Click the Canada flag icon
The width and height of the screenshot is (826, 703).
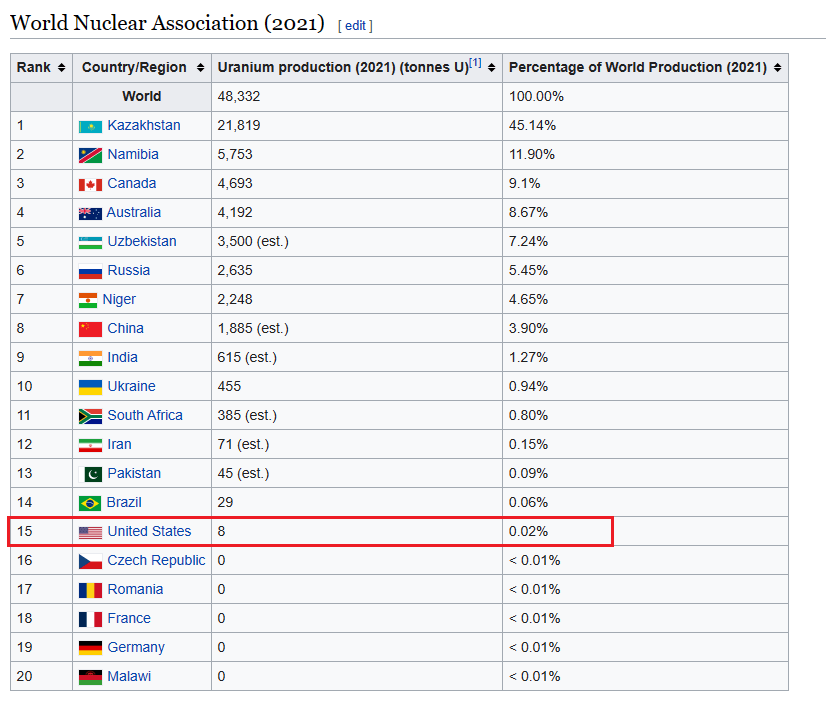90,184
